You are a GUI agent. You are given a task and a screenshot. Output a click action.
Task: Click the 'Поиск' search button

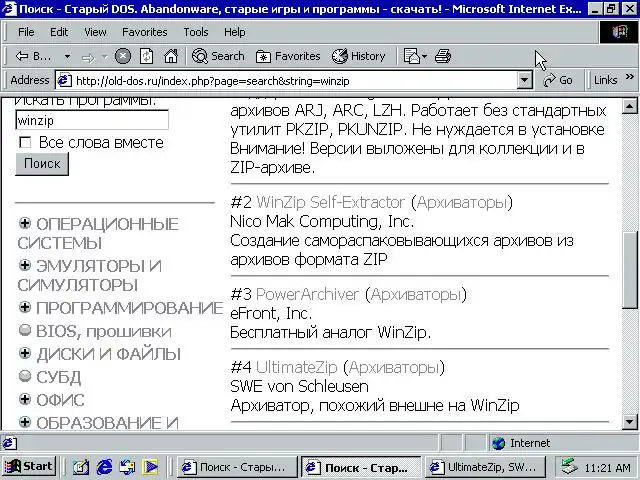tap(42, 164)
